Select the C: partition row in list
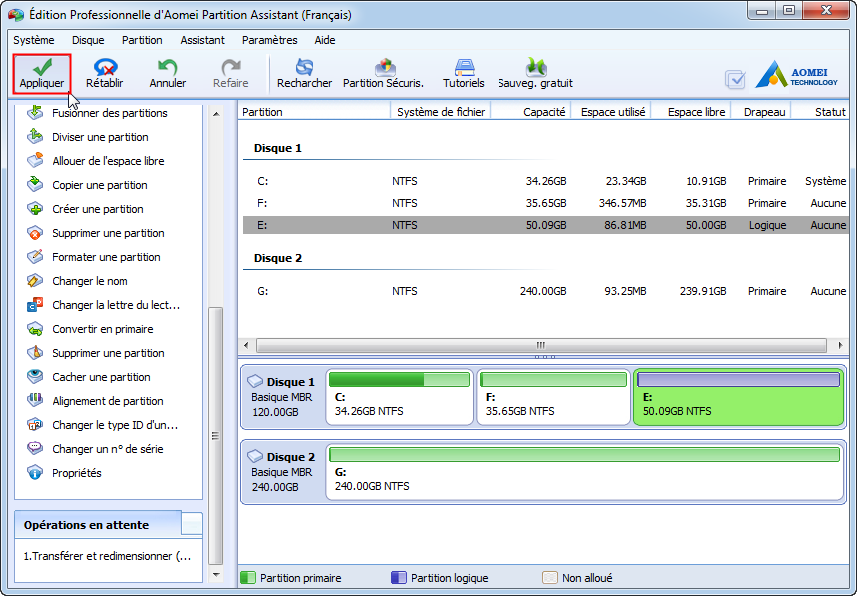The width and height of the screenshot is (857, 596). pyautogui.click(x=545, y=182)
